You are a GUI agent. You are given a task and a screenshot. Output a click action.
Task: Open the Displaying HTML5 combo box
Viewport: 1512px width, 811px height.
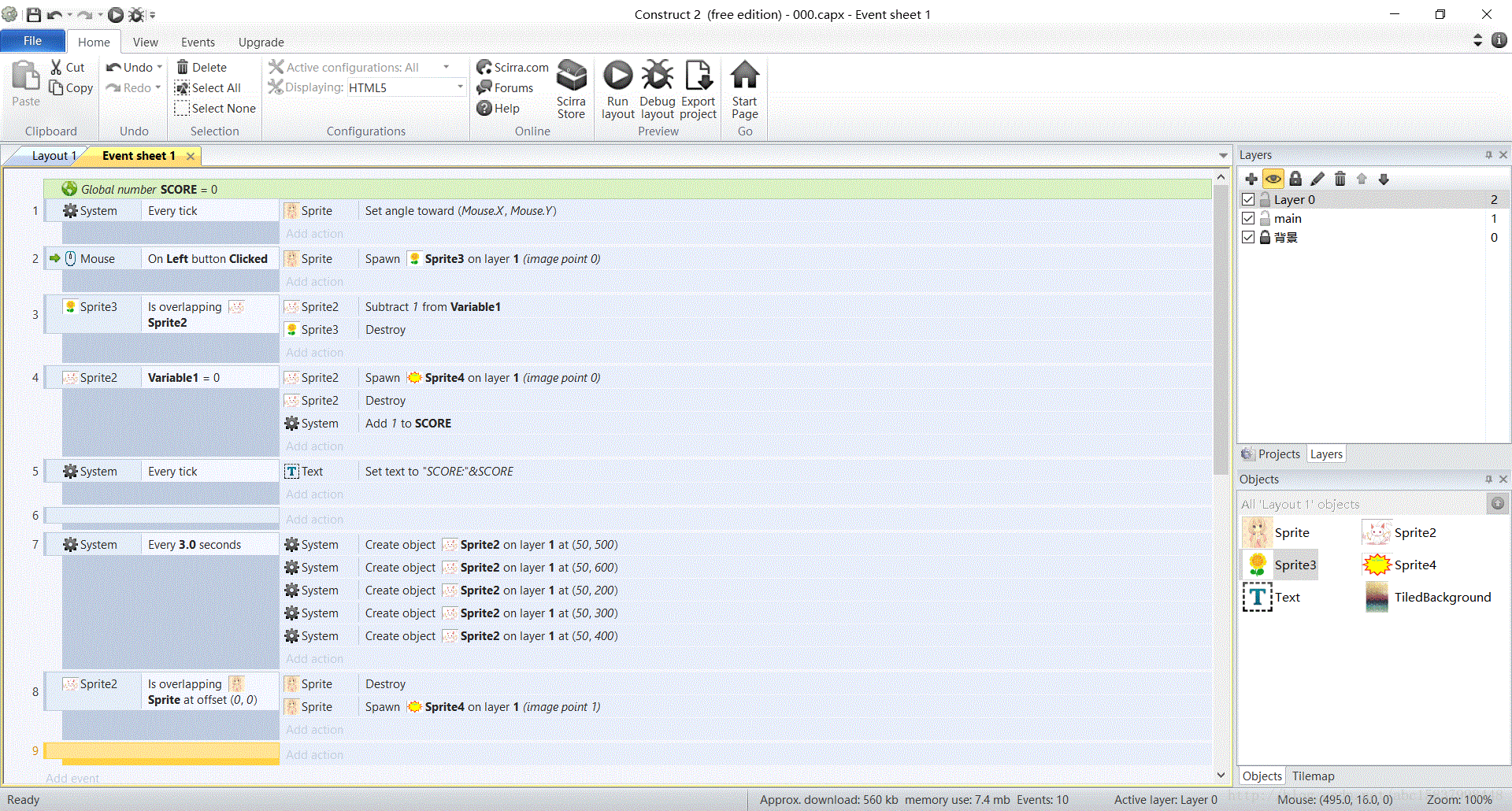(x=406, y=87)
